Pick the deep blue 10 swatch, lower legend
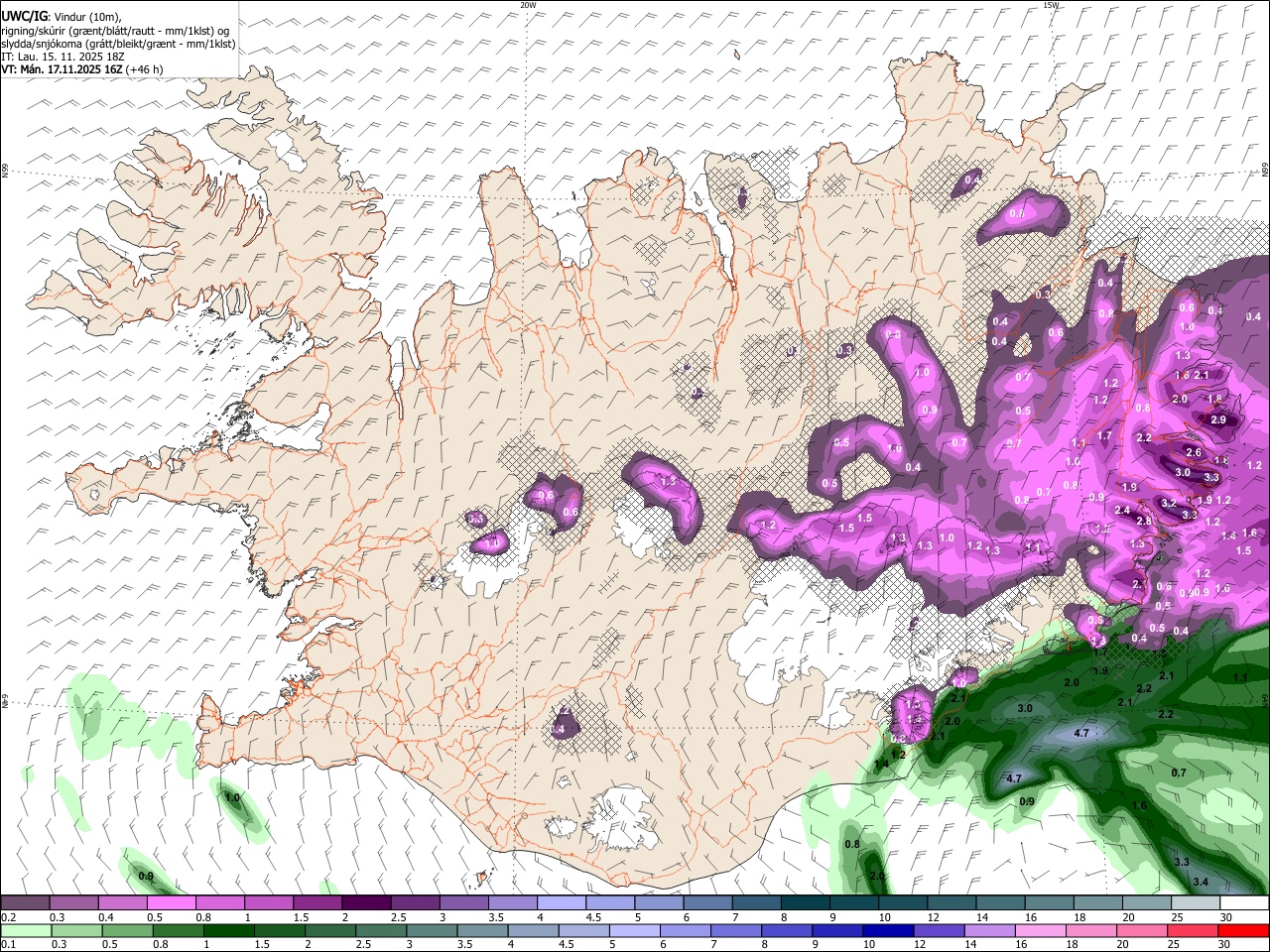Screen dimensions: 1270x952 pyautogui.click(x=889, y=930)
